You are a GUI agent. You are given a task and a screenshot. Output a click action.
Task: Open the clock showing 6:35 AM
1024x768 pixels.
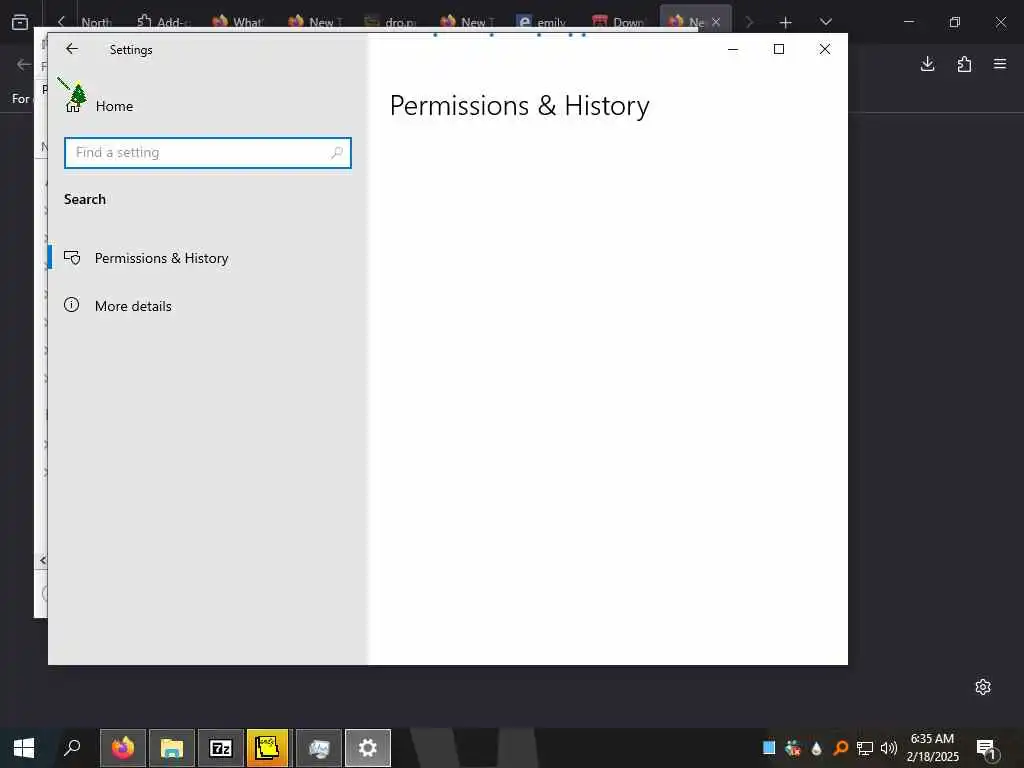tap(932, 748)
